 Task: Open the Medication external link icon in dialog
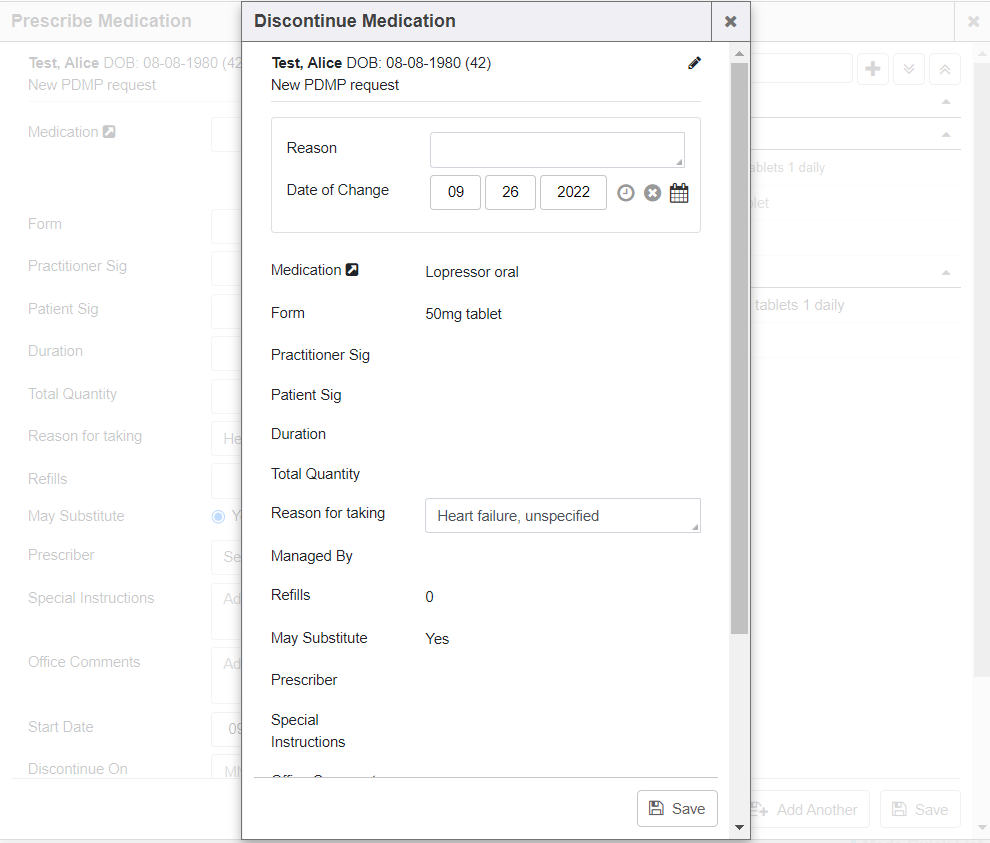click(x=352, y=270)
